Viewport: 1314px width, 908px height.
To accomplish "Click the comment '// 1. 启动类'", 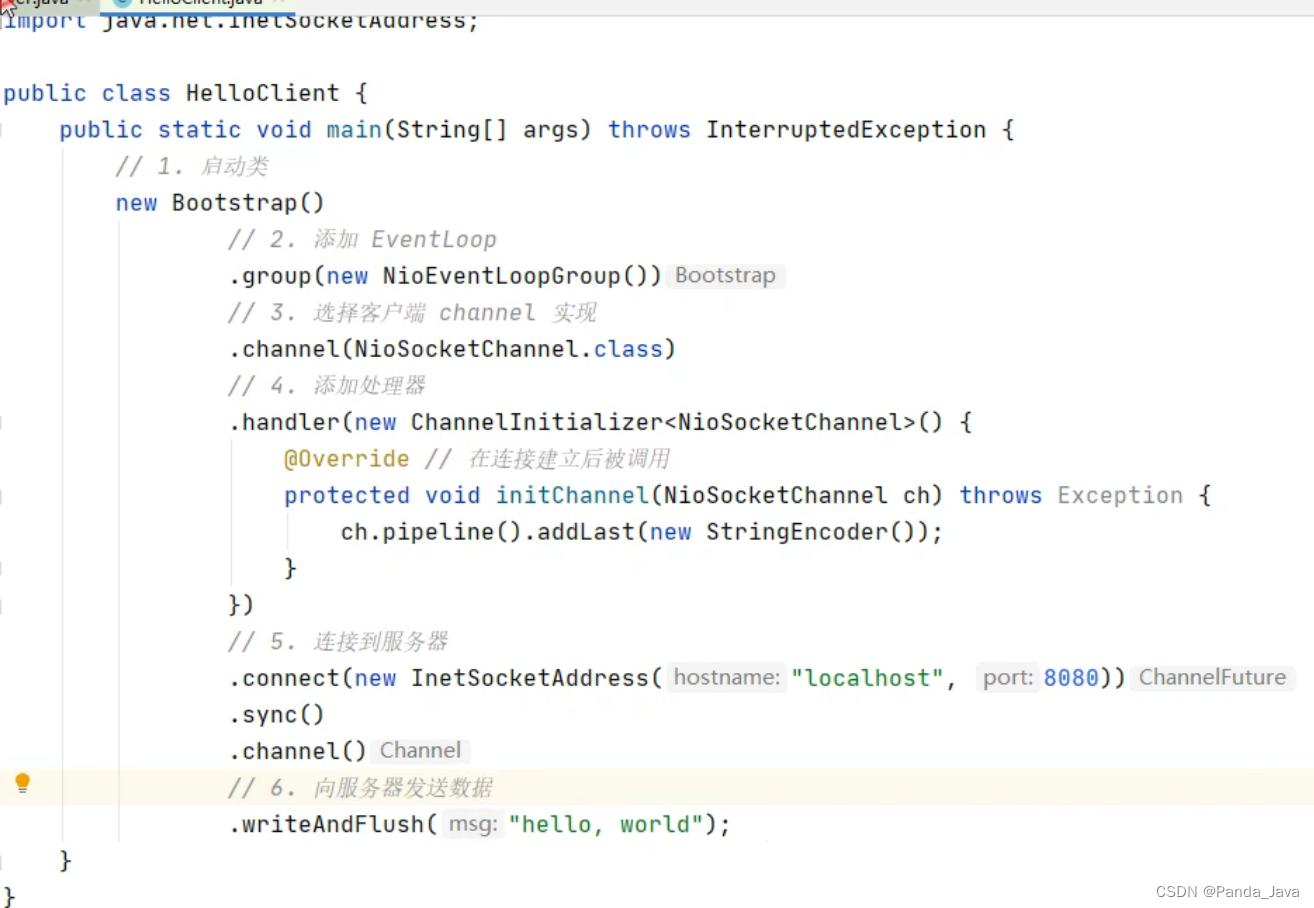I will click(x=192, y=166).
